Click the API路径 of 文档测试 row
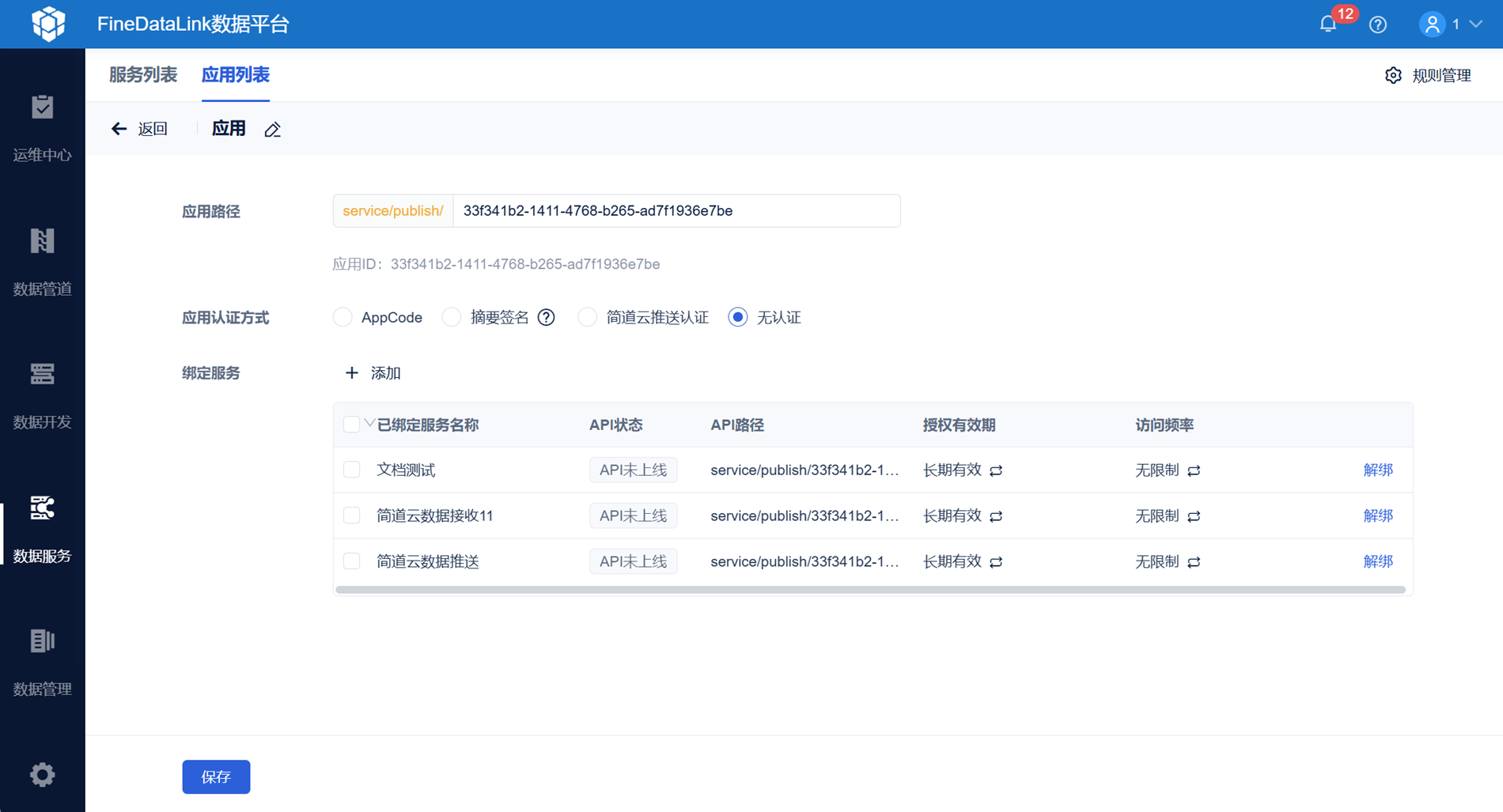 coord(805,470)
